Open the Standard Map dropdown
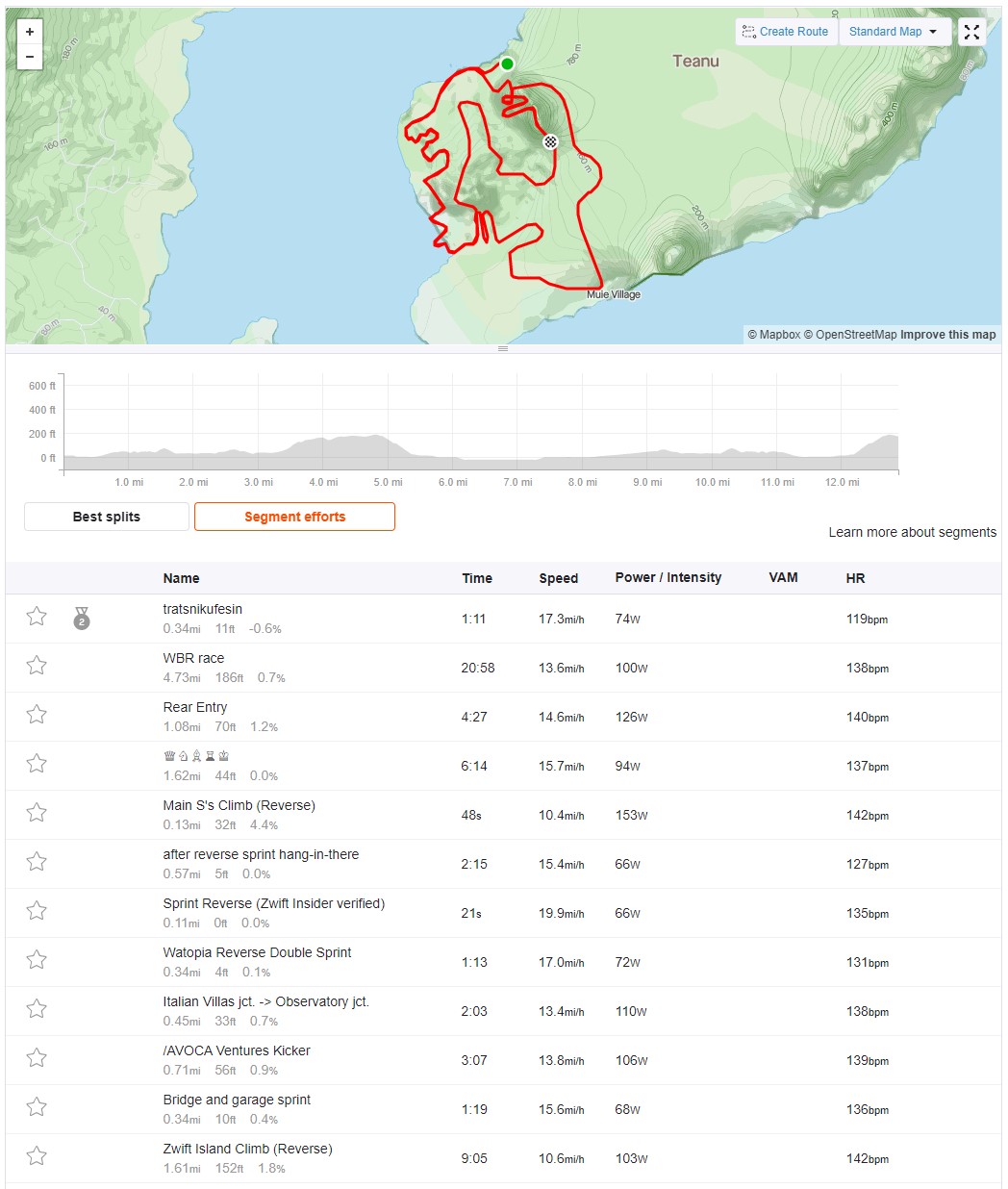This screenshot has width=1008, height=1189. pyautogui.click(x=895, y=32)
